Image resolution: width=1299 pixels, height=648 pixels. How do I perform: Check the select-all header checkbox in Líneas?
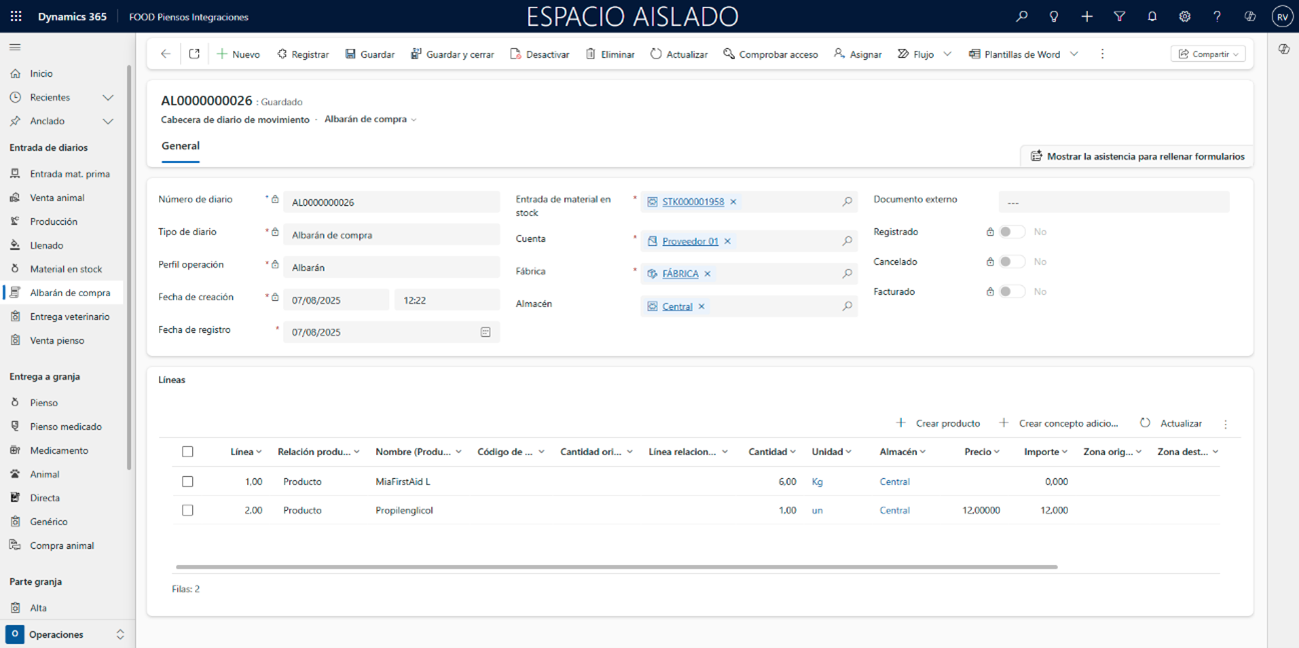pyautogui.click(x=187, y=452)
